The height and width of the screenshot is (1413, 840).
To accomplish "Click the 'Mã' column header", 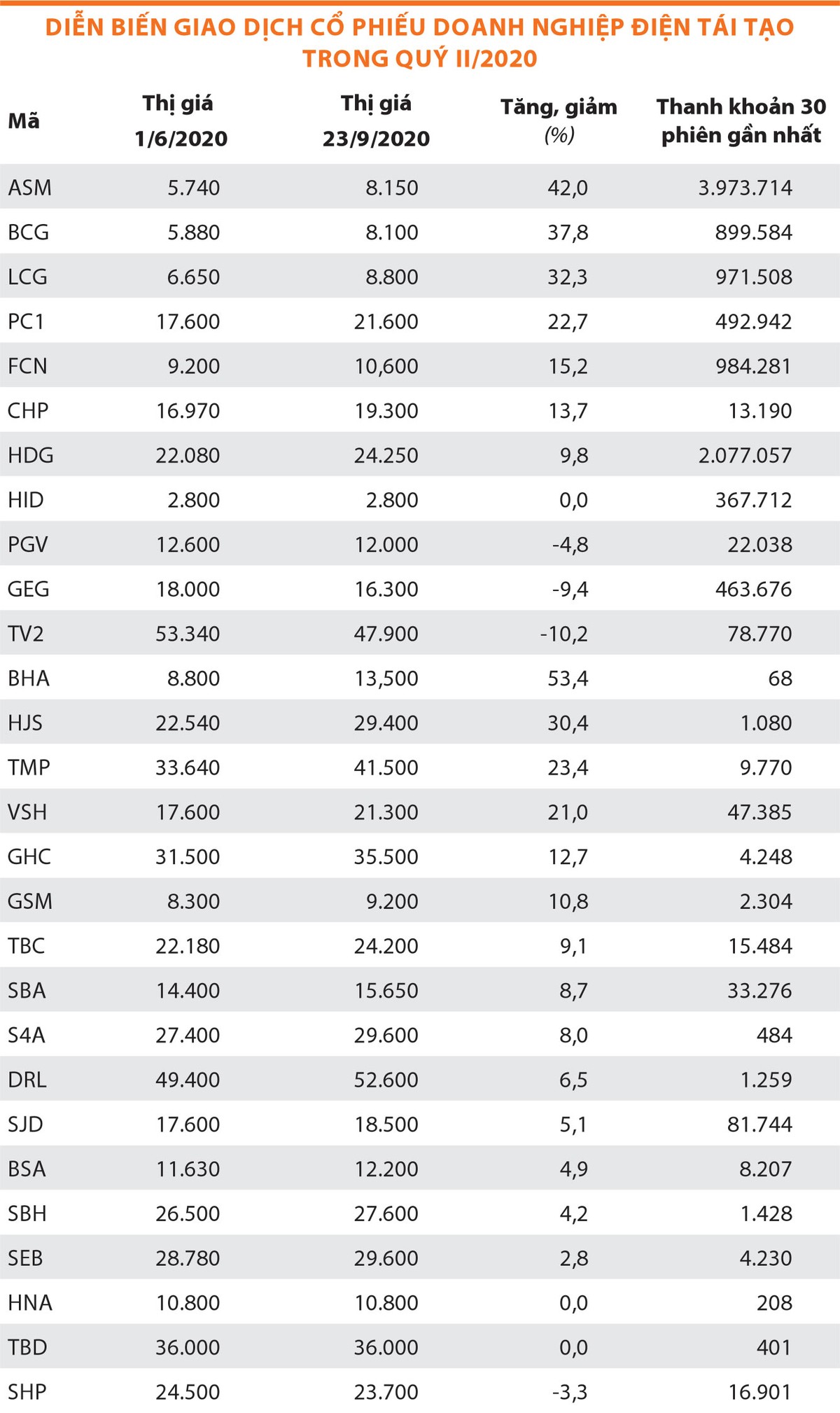I will (24, 121).
